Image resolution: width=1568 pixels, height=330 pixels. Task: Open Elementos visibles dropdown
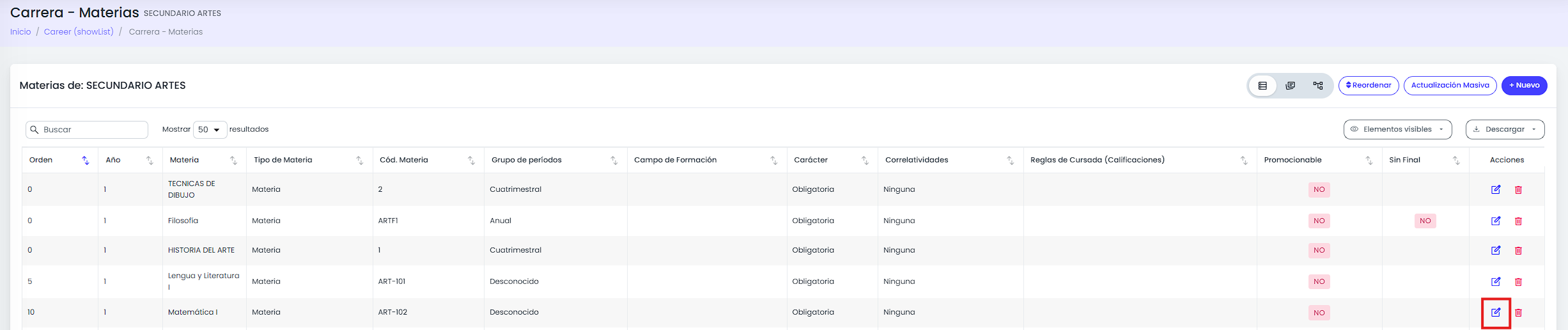point(1397,129)
